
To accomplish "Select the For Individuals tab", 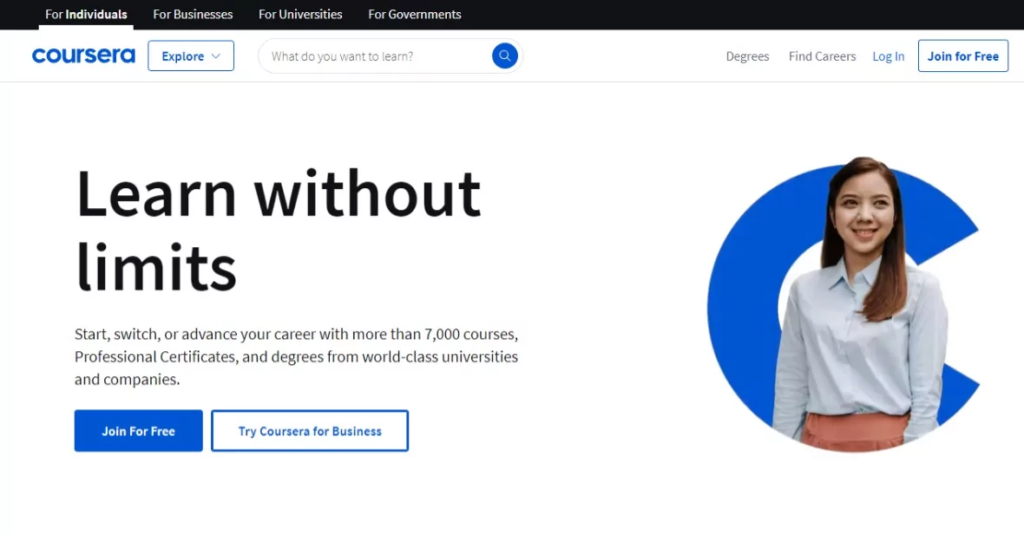I will (x=86, y=14).
